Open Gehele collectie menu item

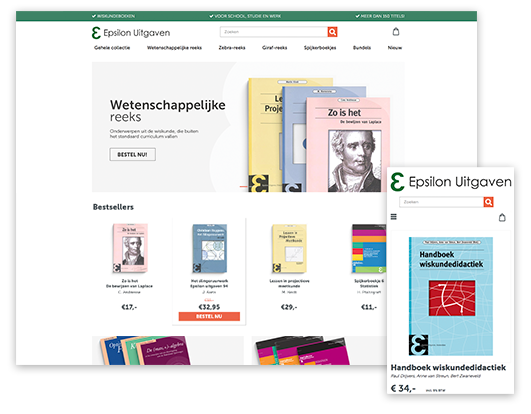(112, 48)
